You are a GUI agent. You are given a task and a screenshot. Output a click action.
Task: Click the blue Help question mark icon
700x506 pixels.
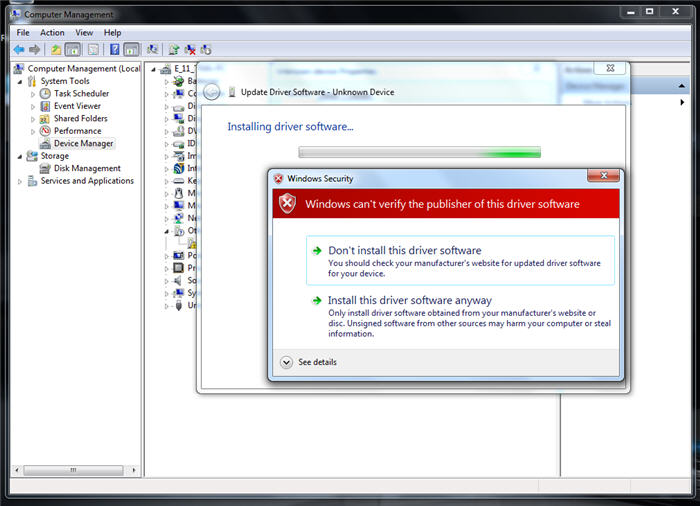click(x=115, y=50)
